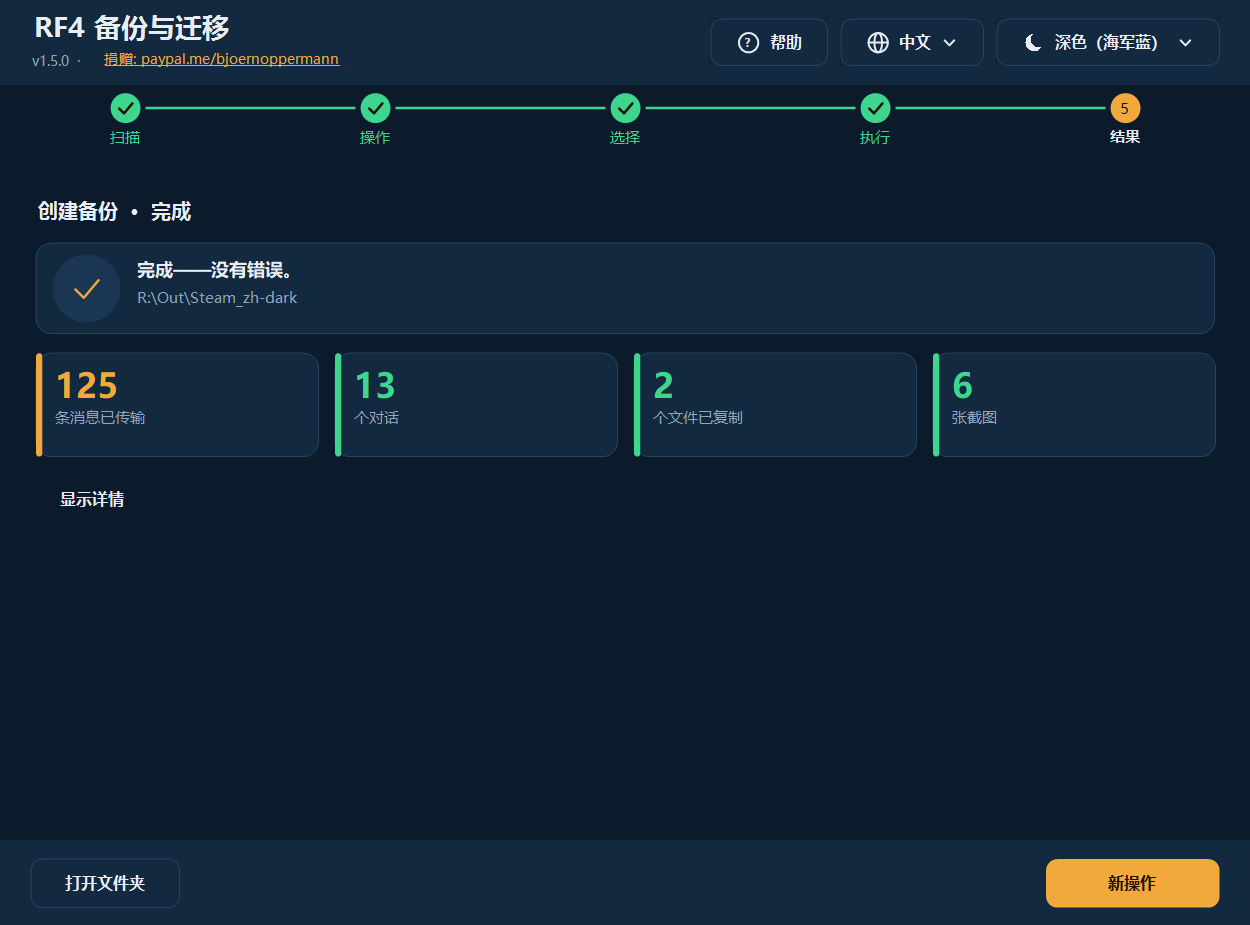Click the 2 个文件已复制 card
This screenshot has height=925, width=1250.
click(x=775, y=405)
